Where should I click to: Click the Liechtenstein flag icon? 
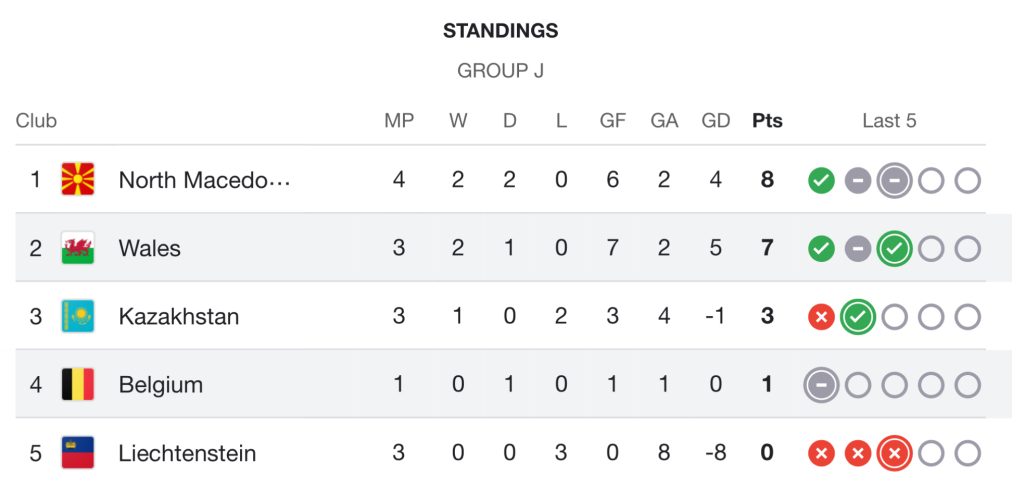point(78,453)
